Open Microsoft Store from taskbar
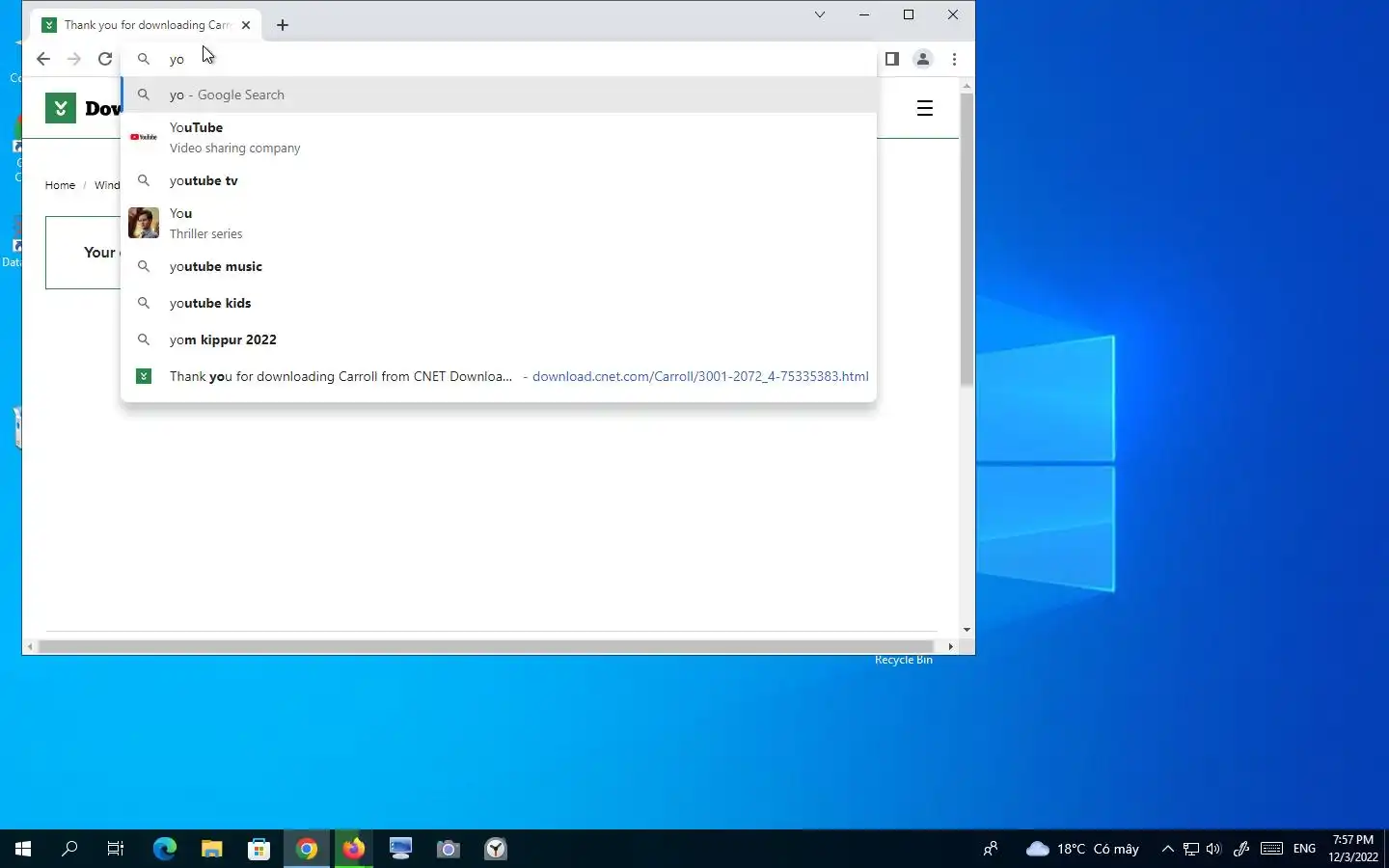 coord(259,849)
